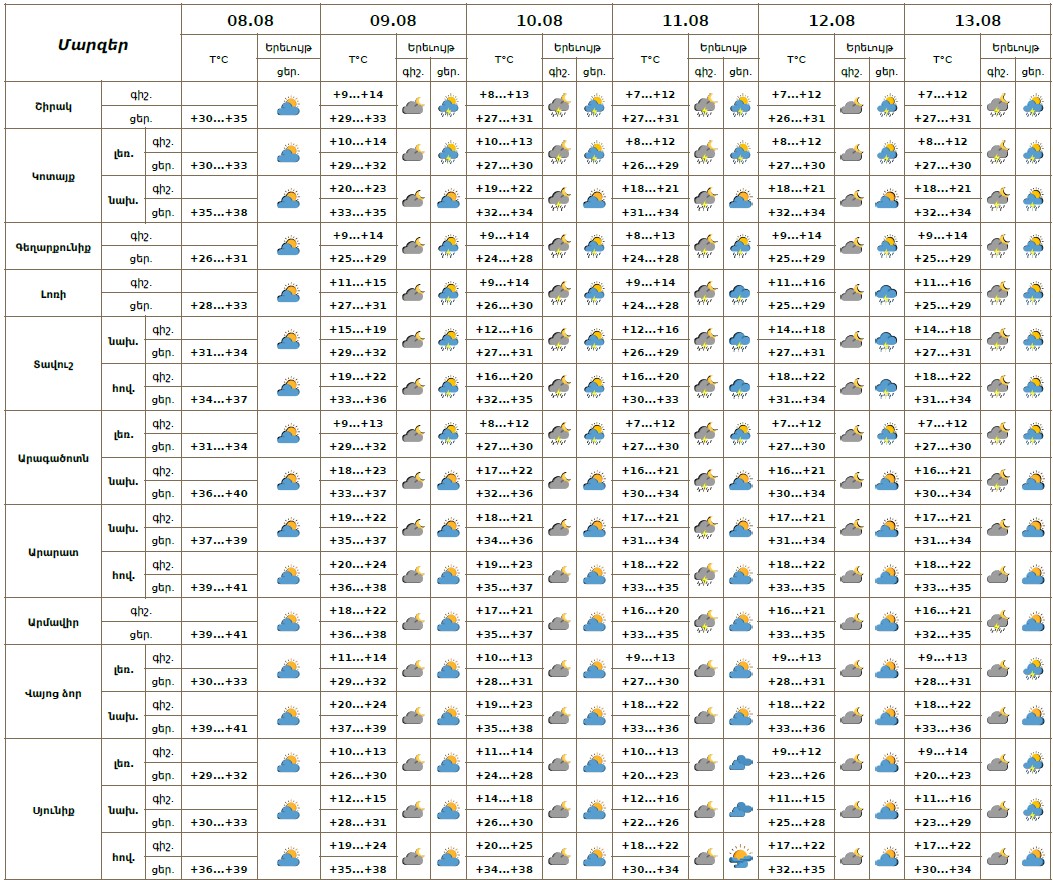This screenshot has width=1053, height=880.
Task: Select the T°C header under 10.08
Action: (504, 59)
